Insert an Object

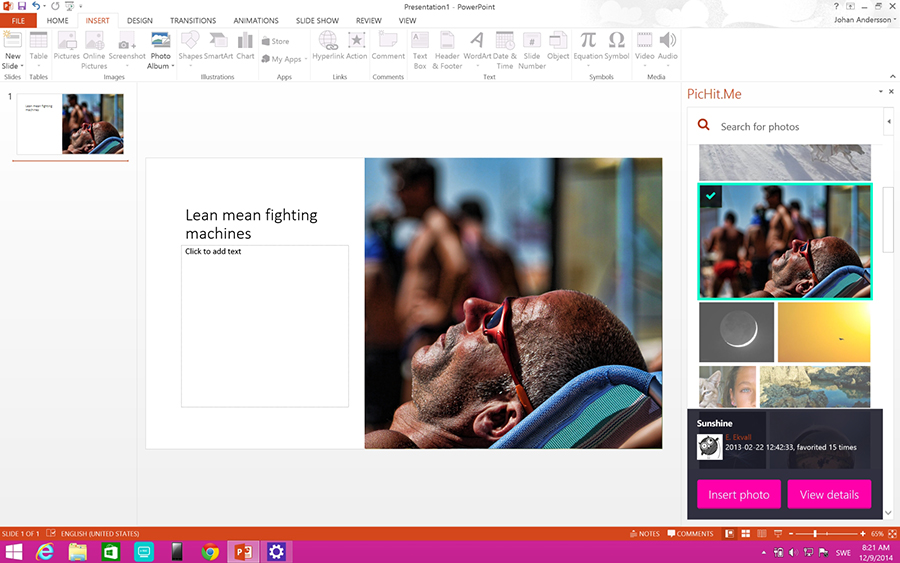[558, 46]
